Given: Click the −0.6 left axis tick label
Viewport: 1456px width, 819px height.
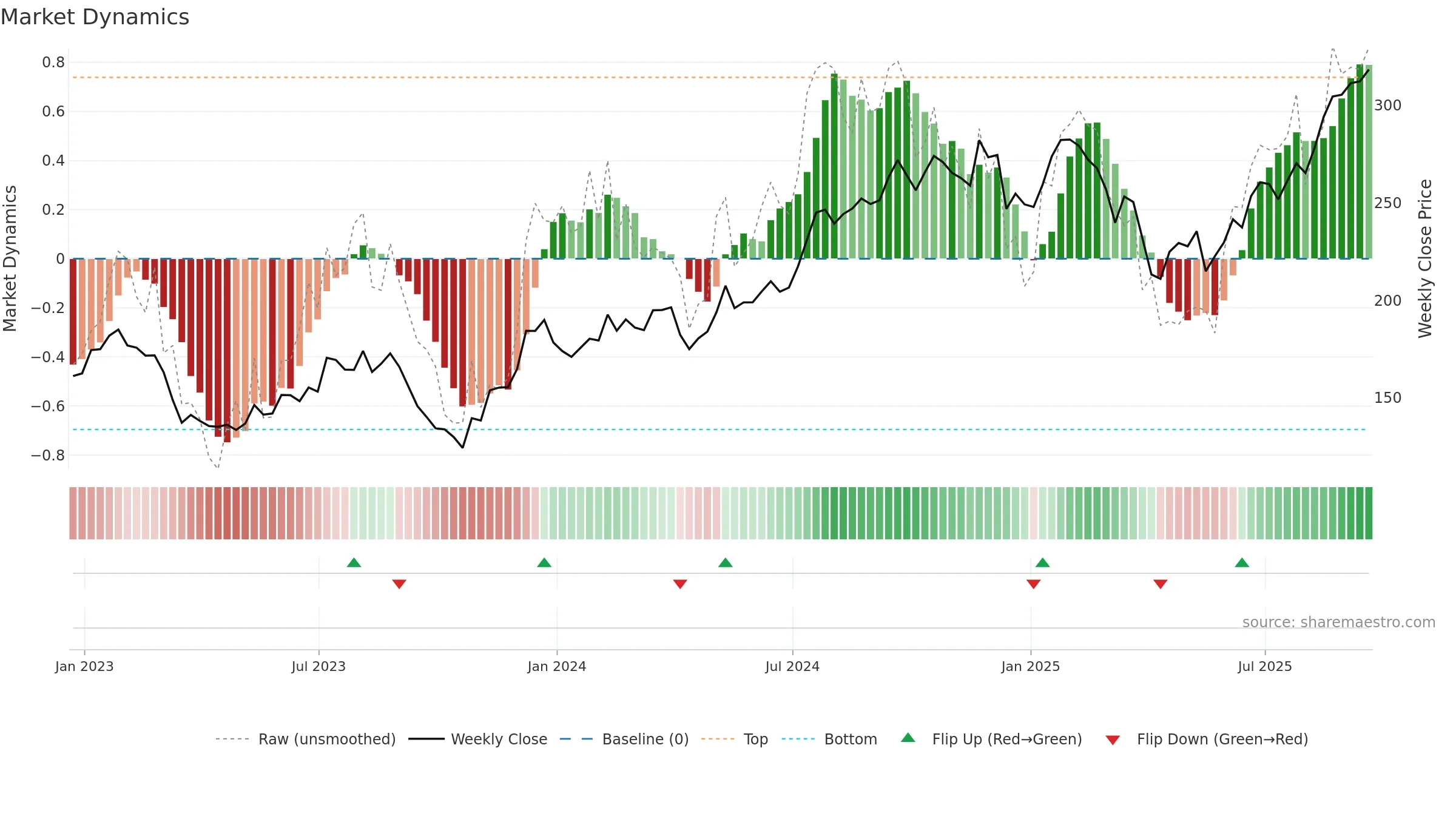Looking at the screenshot, I should pos(48,406).
